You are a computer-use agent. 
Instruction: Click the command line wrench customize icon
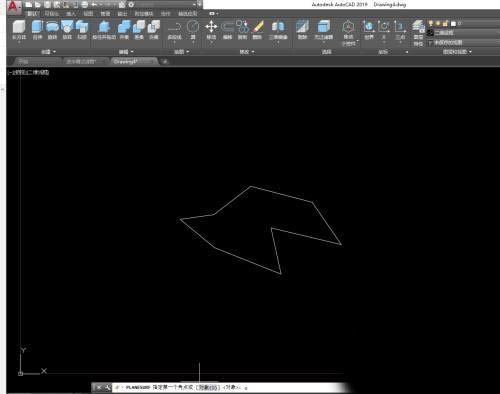click(x=108, y=387)
